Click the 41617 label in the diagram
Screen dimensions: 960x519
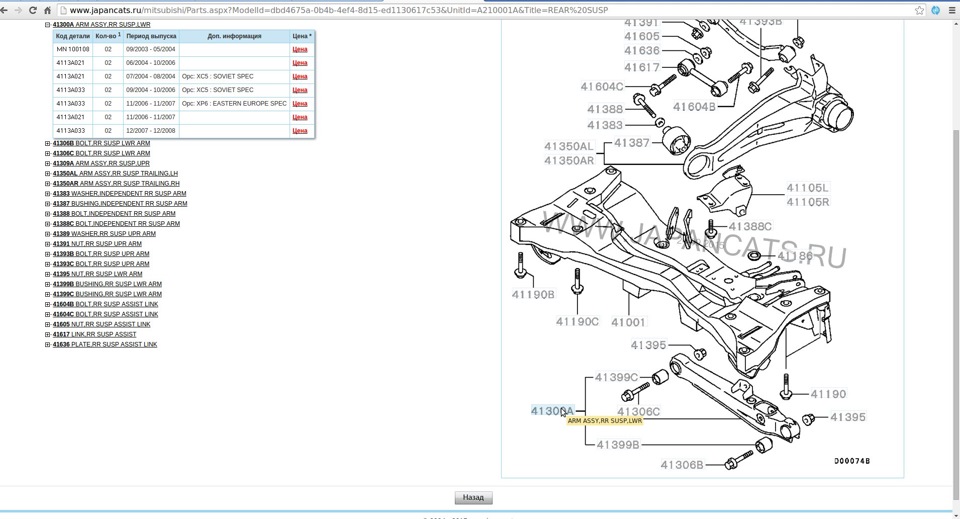tap(642, 67)
